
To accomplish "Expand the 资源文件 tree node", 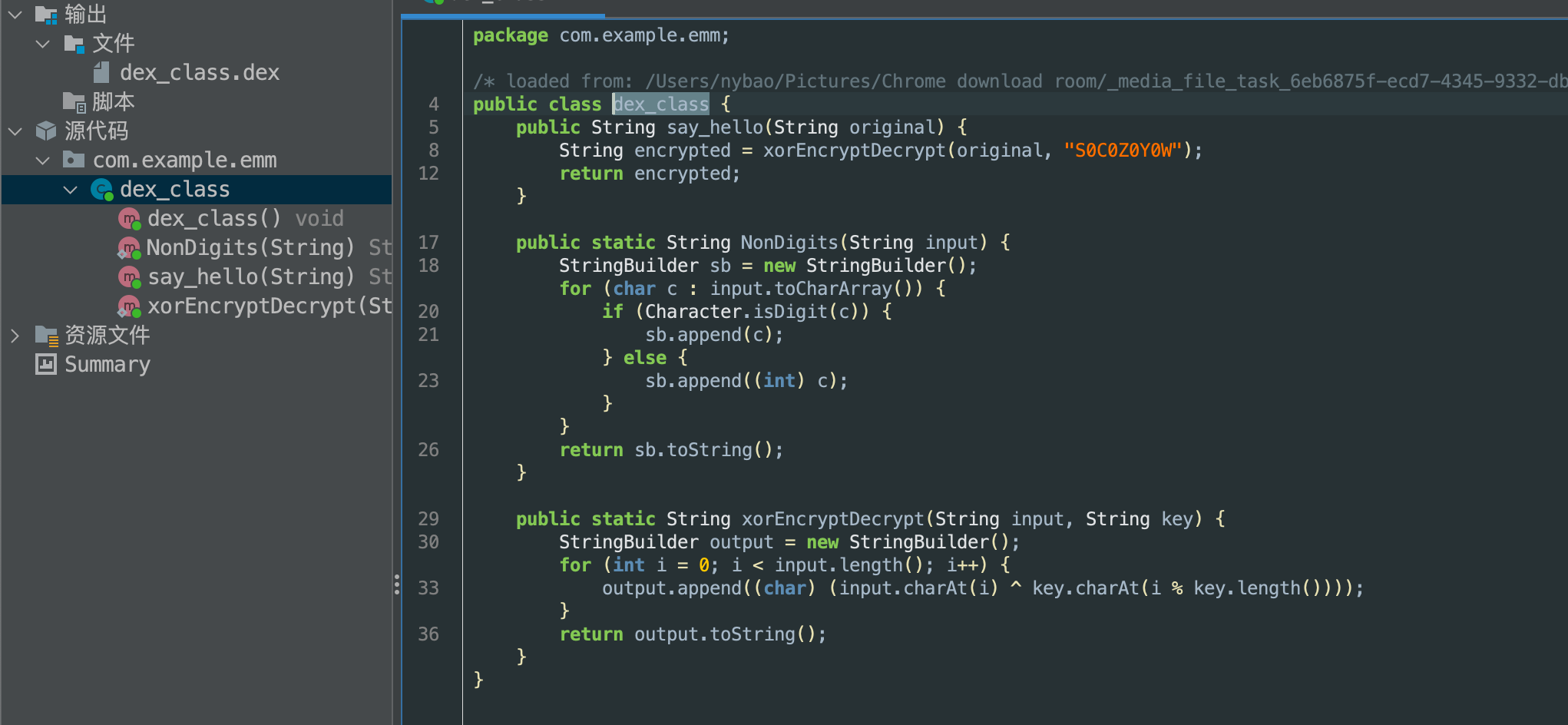I will [x=15, y=336].
